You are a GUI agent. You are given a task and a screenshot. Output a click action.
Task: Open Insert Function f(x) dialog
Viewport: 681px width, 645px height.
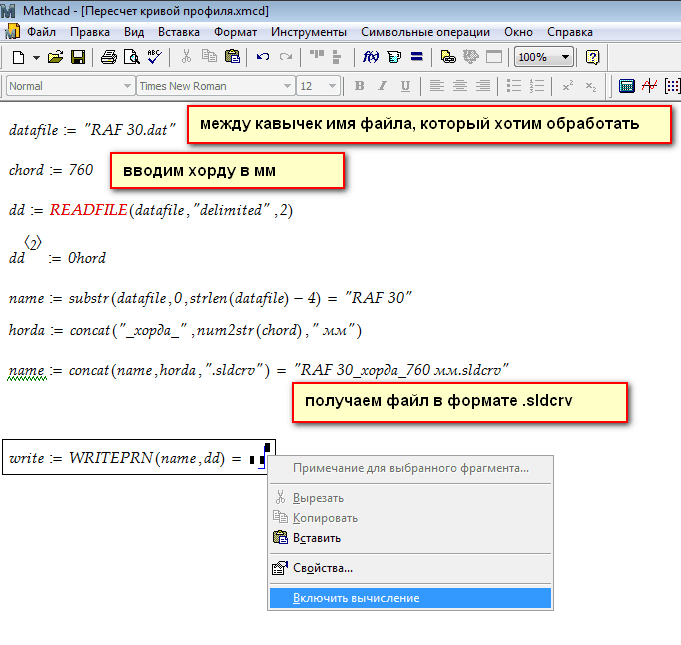(x=370, y=57)
